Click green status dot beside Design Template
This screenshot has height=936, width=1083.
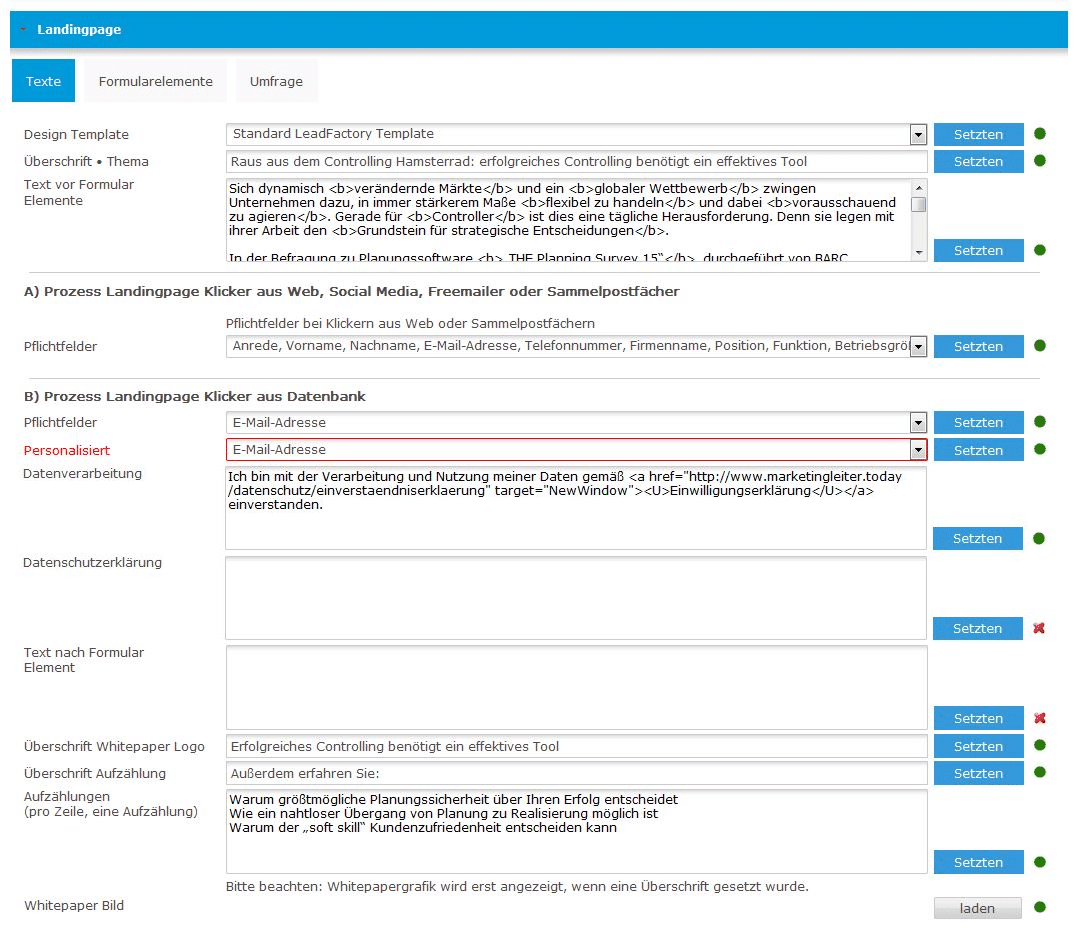click(1039, 134)
